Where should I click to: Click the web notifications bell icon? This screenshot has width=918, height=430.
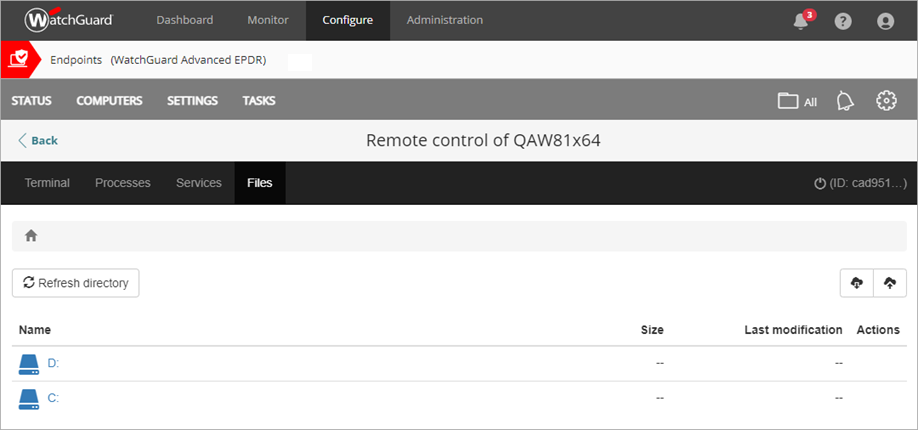point(845,101)
